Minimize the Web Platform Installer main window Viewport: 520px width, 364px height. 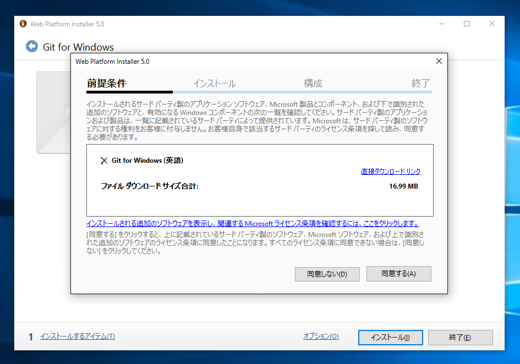[x=442, y=24]
